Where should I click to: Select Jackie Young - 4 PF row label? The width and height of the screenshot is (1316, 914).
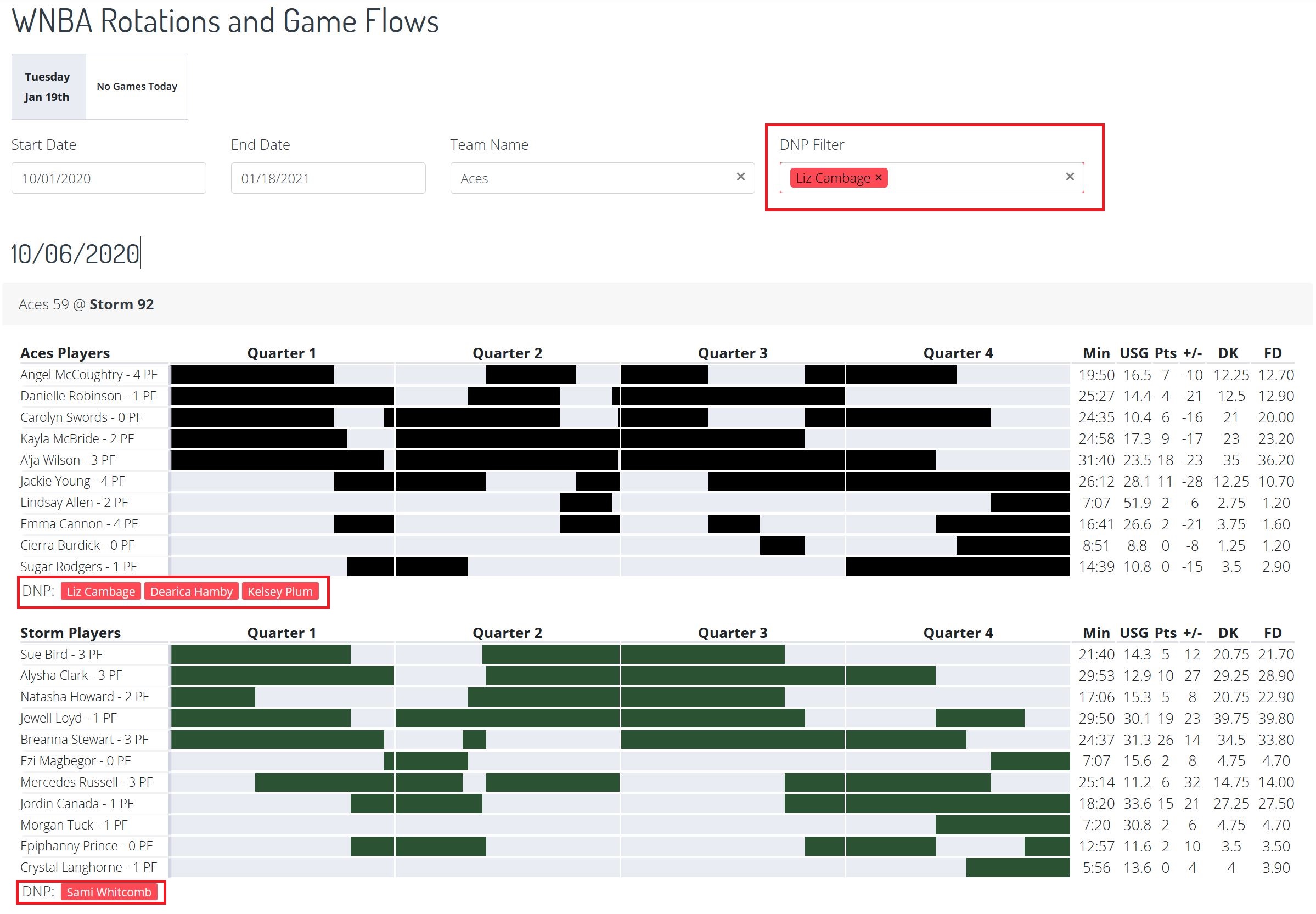tap(72, 481)
